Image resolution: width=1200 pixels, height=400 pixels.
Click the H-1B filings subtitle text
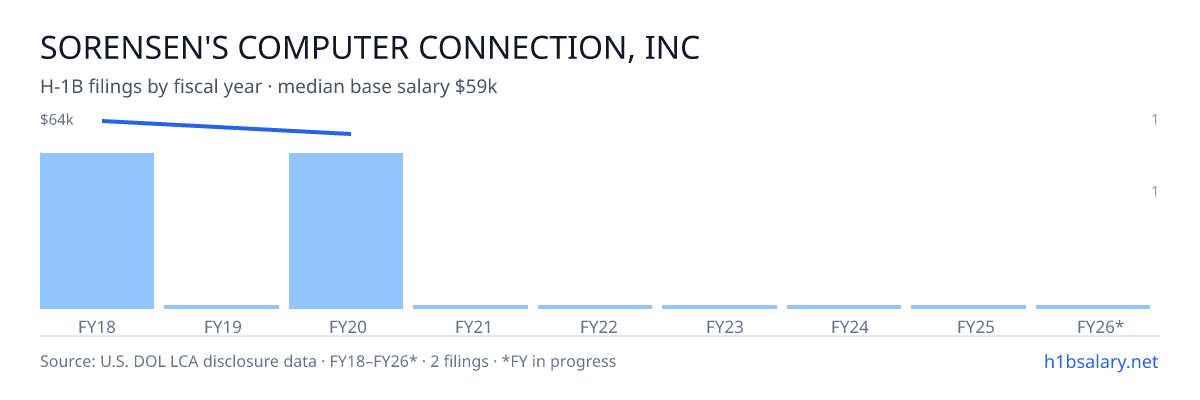269,87
